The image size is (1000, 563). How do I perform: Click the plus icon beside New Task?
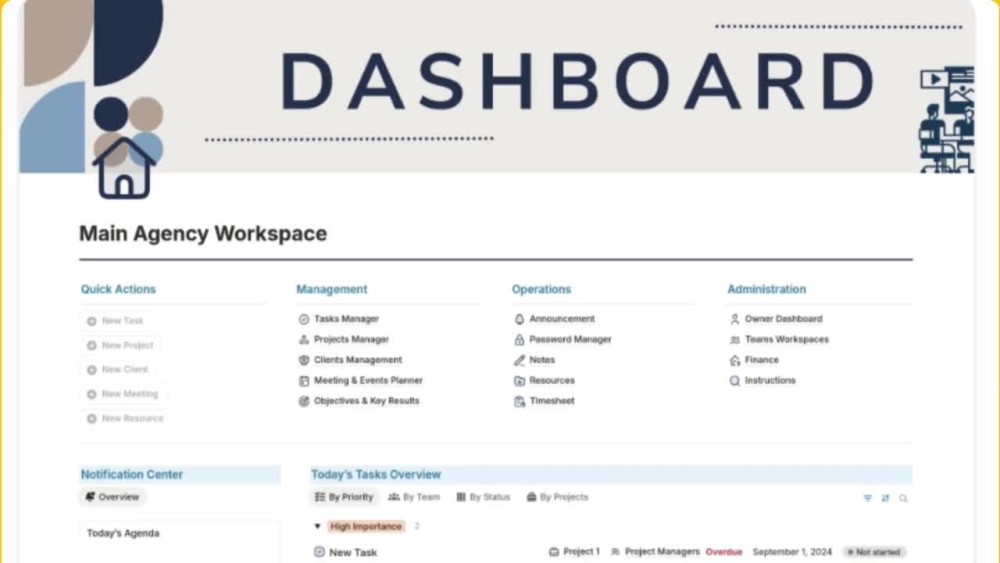[x=92, y=321]
